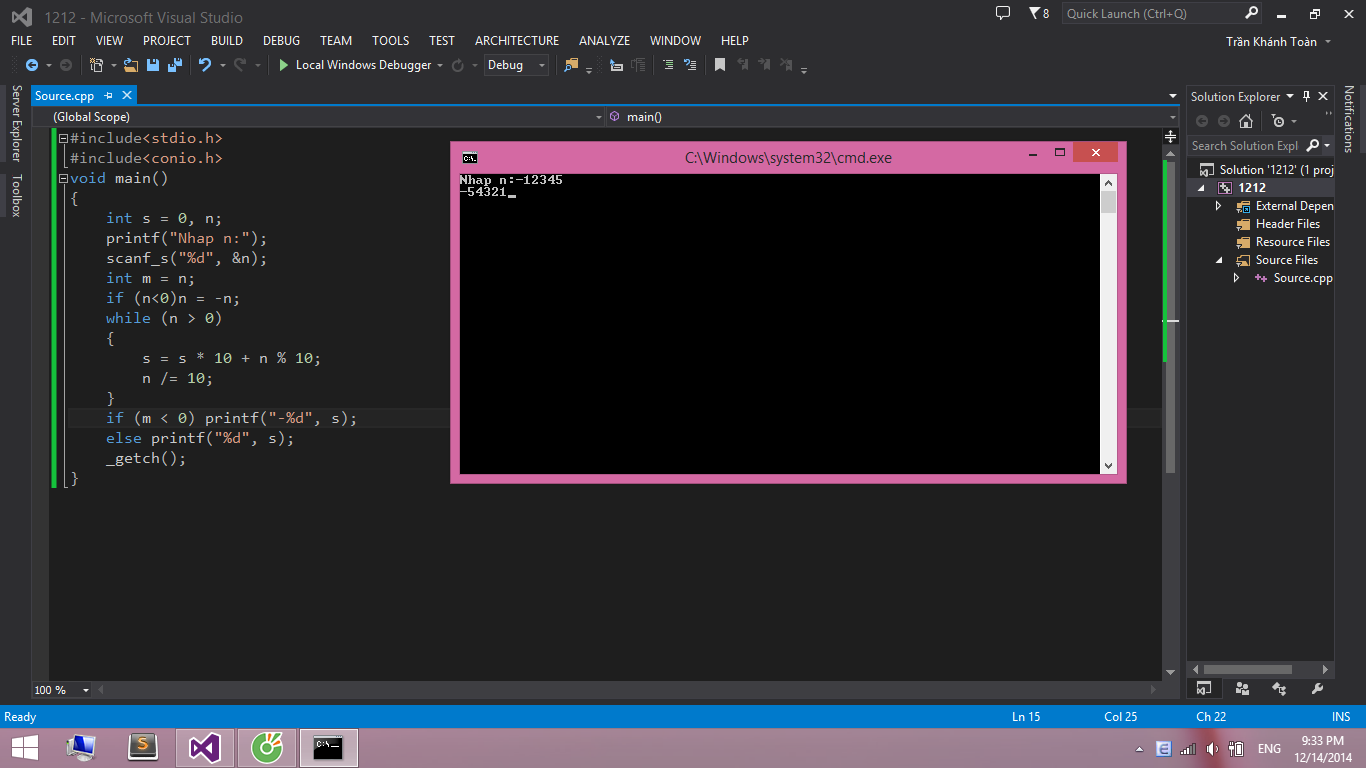
Task: Open the Server Explorer side tab
Action: [x=16, y=123]
